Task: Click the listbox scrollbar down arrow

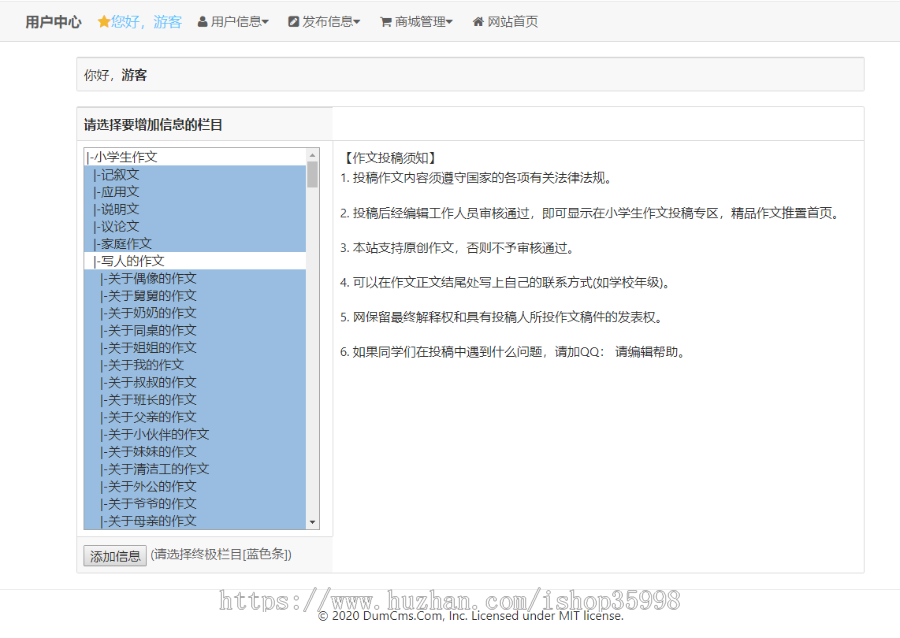Action: click(311, 521)
